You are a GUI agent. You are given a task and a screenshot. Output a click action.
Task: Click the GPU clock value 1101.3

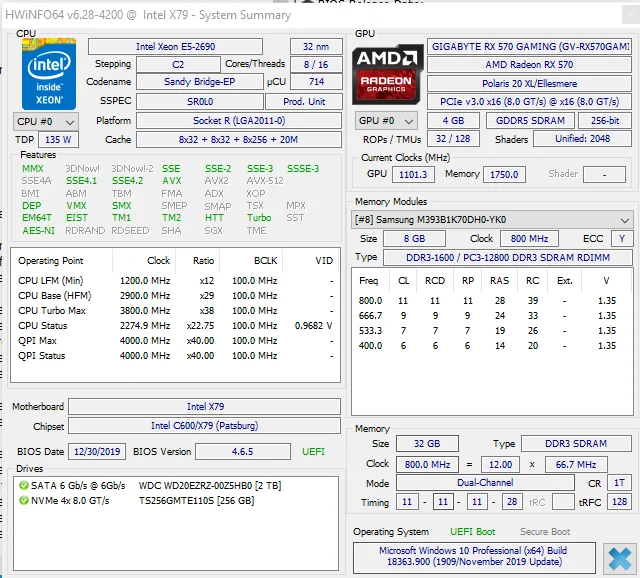tap(413, 174)
